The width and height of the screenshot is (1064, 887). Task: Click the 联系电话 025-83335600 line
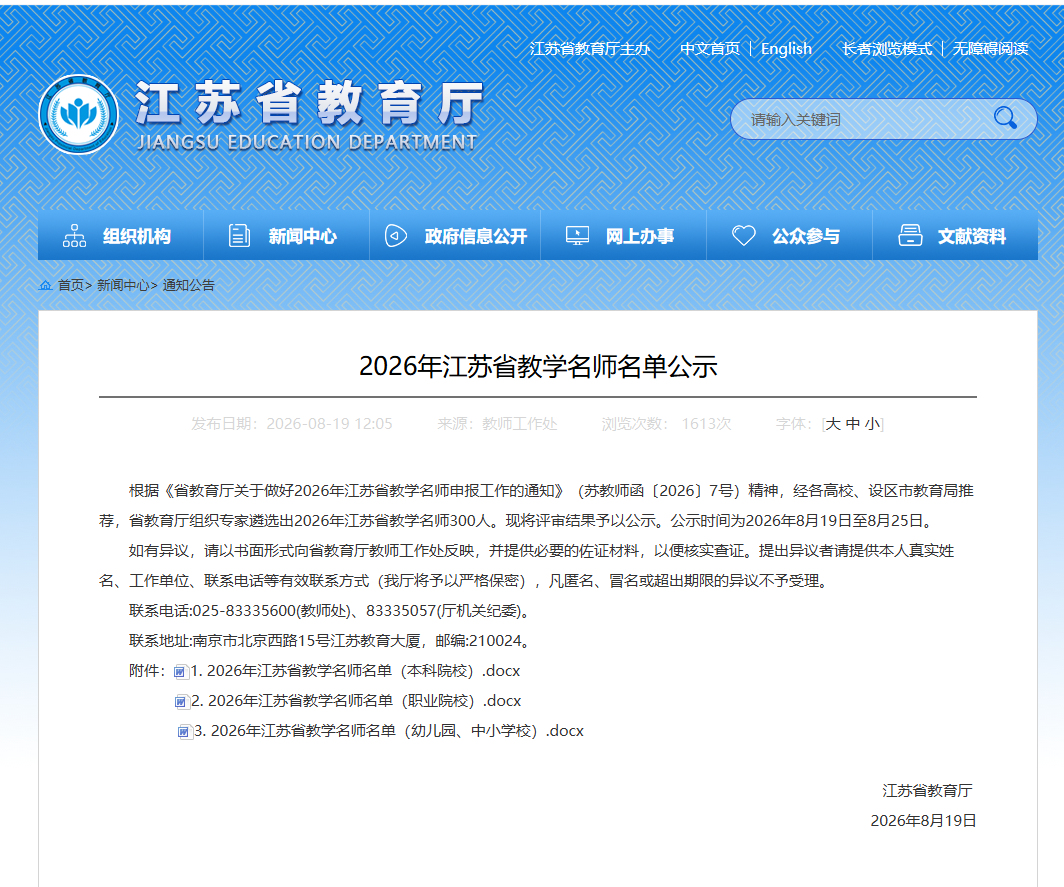[x=330, y=611]
